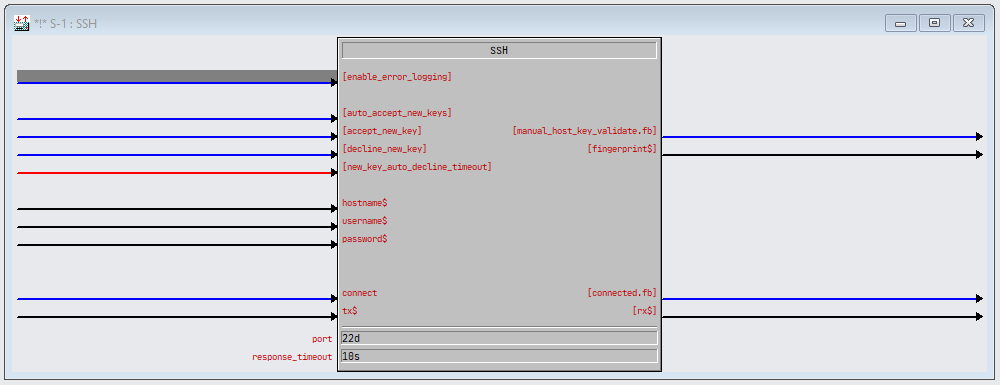This screenshot has width=1000, height=385.
Task: Click the blue output line from manual_host_key_validate.fb
Action: [822, 136]
